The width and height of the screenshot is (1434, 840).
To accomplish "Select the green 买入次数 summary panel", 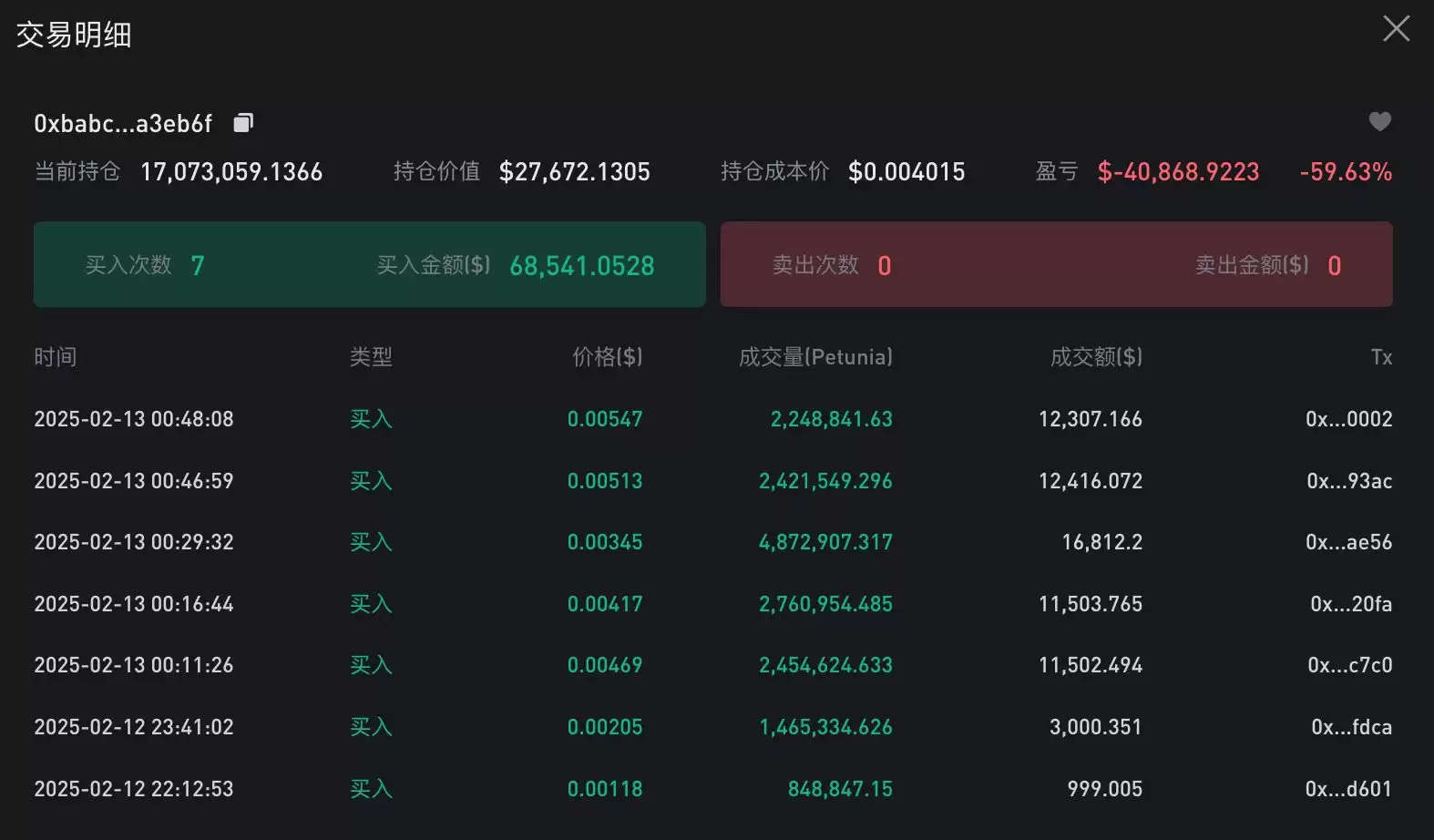I will pyautogui.click(x=369, y=264).
